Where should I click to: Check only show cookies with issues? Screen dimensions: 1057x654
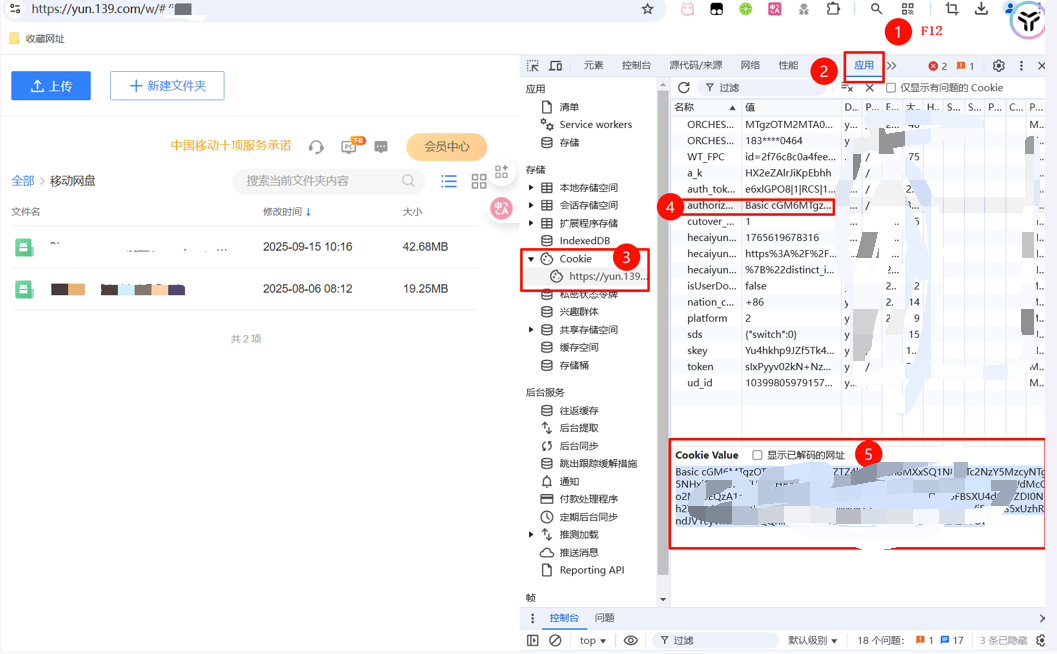coord(891,88)
